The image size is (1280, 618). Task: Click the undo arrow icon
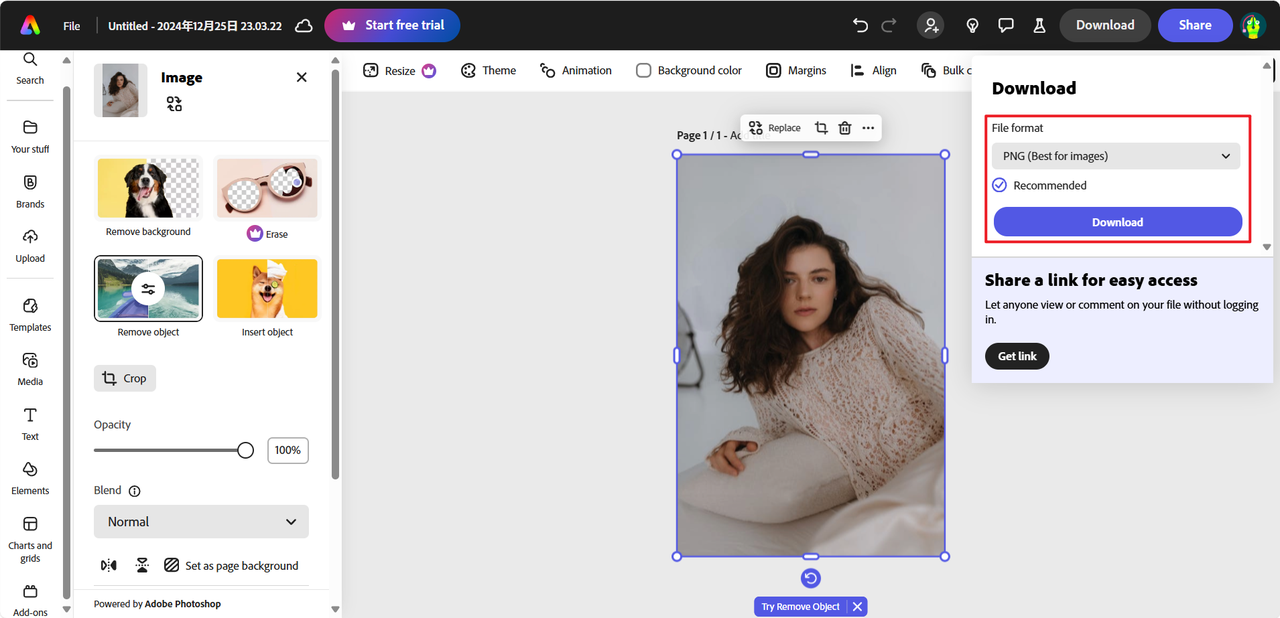pos(860,25)
